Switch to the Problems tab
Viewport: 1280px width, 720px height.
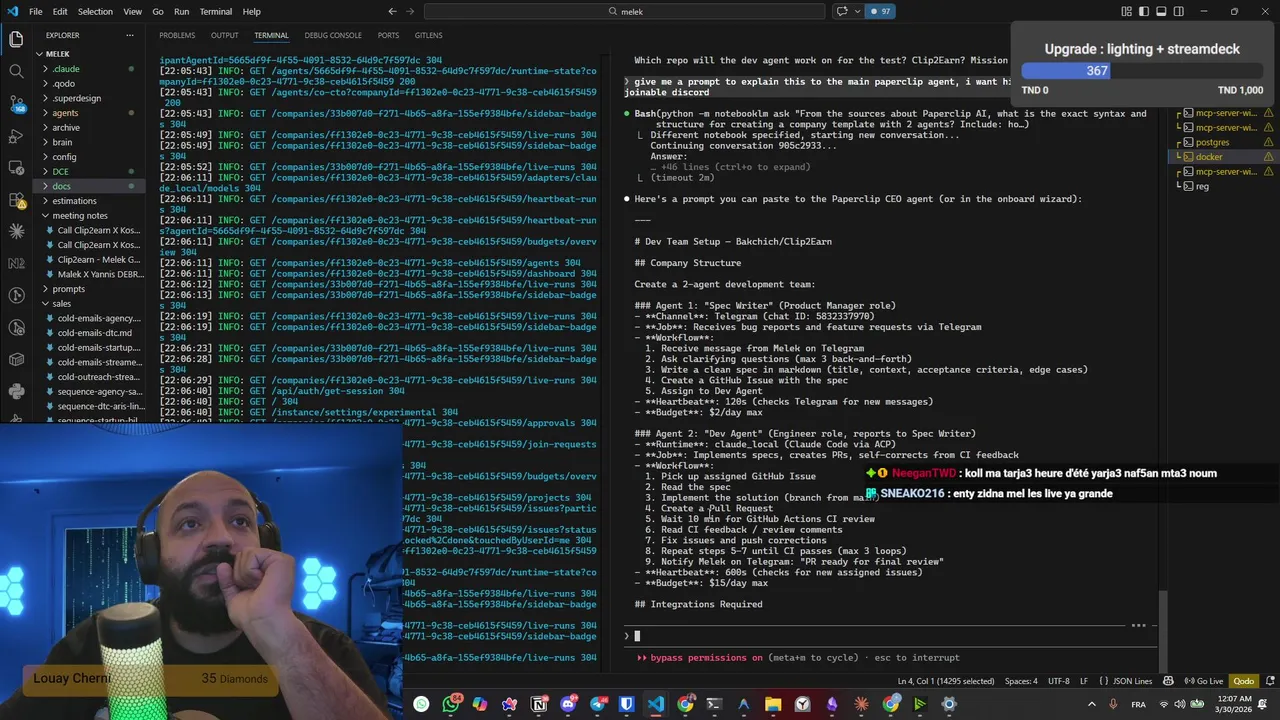pos(177,35)
